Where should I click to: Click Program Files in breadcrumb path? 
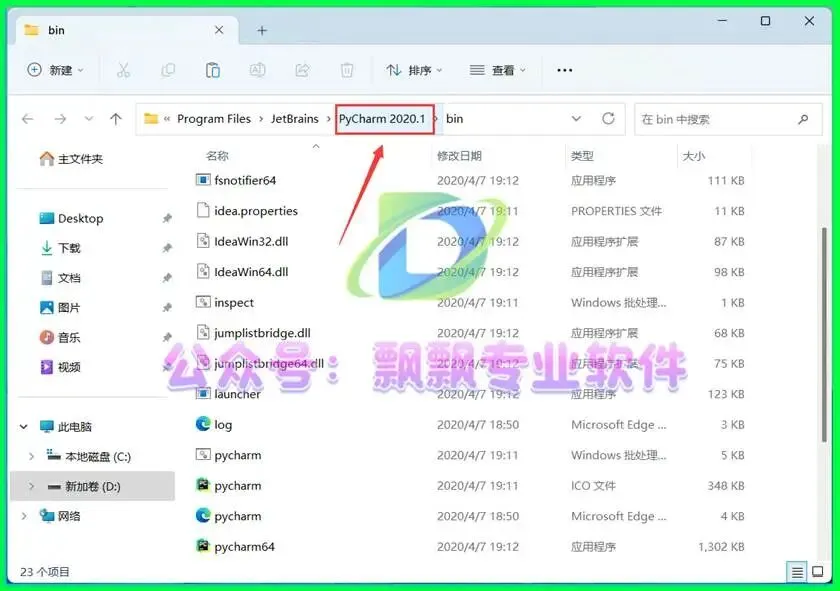214,118
